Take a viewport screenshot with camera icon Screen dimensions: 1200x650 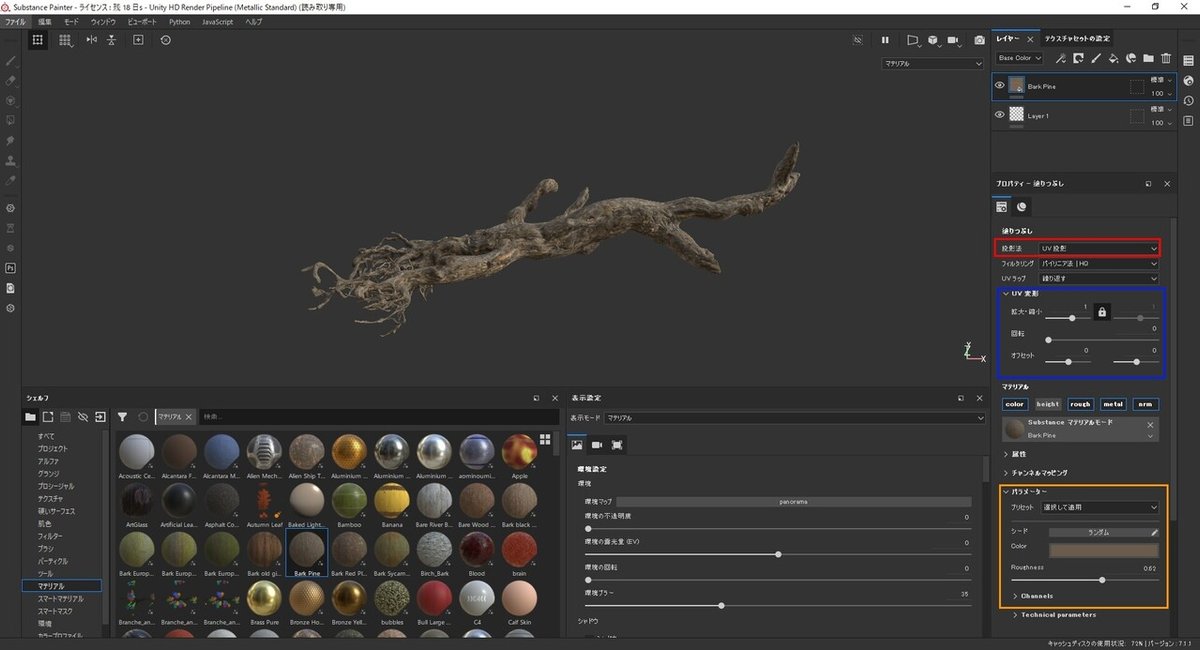(x=979, y=40)
